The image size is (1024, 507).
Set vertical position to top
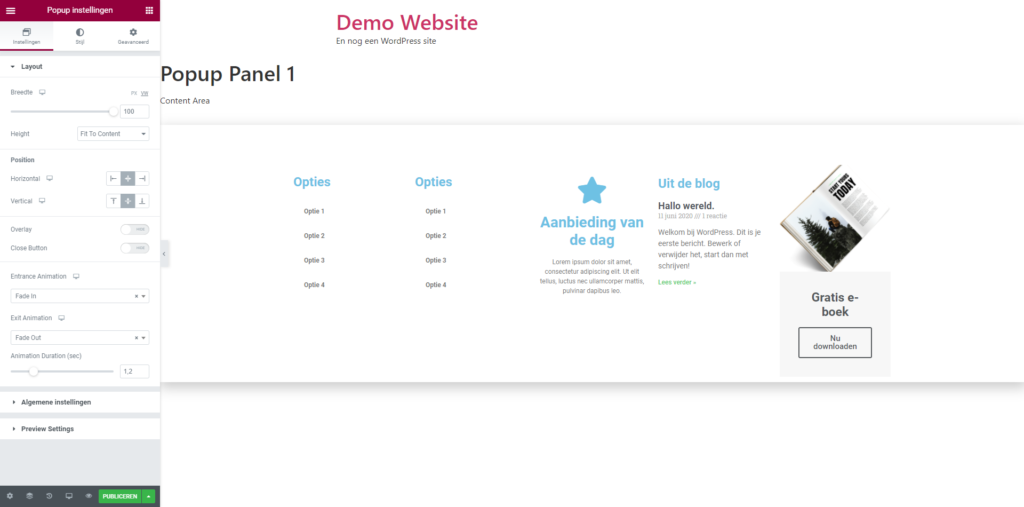pos(114,201)
